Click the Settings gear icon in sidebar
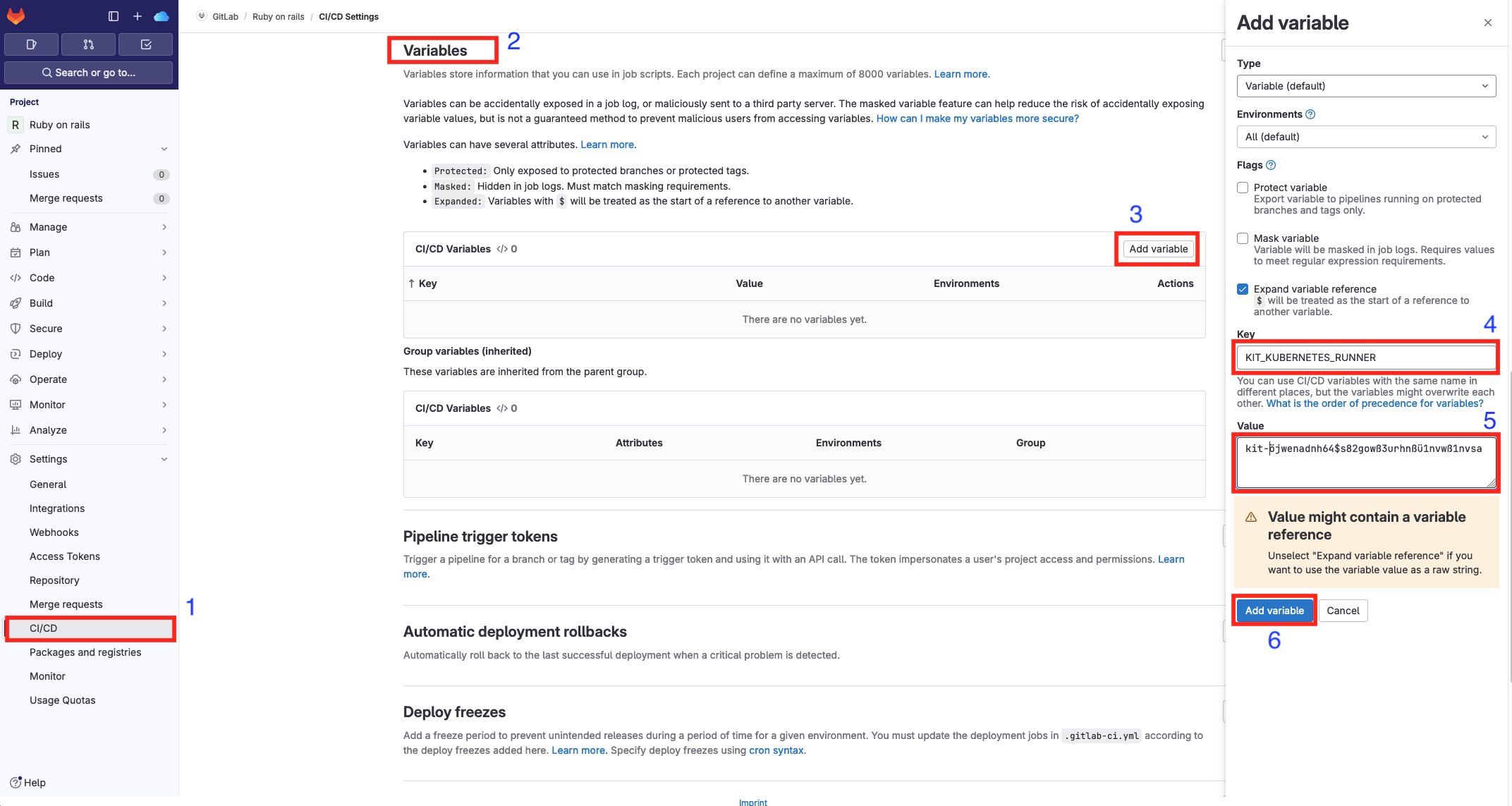 [16, 458]
